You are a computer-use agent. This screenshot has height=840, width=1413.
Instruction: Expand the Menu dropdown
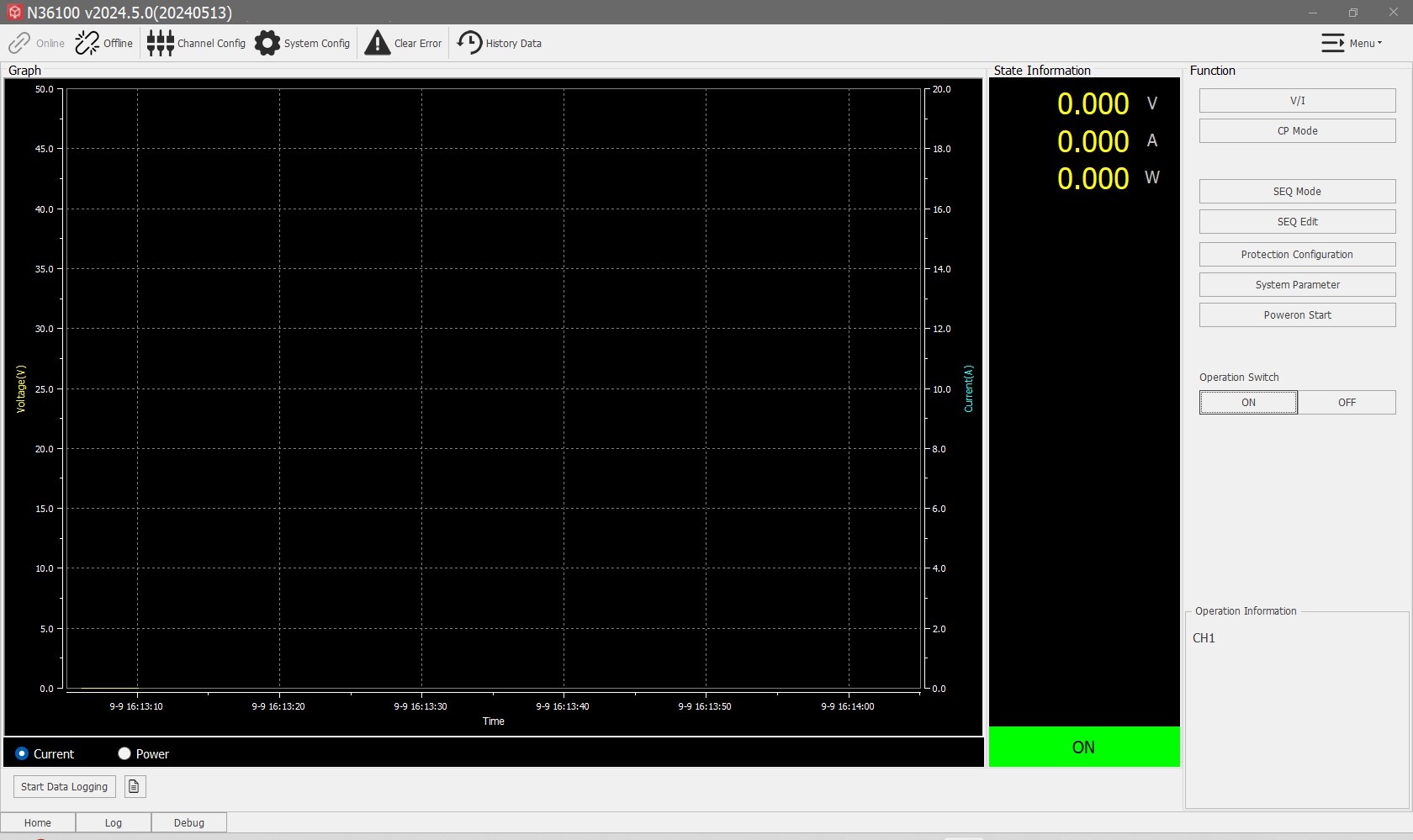click(x=1352, y=43)
